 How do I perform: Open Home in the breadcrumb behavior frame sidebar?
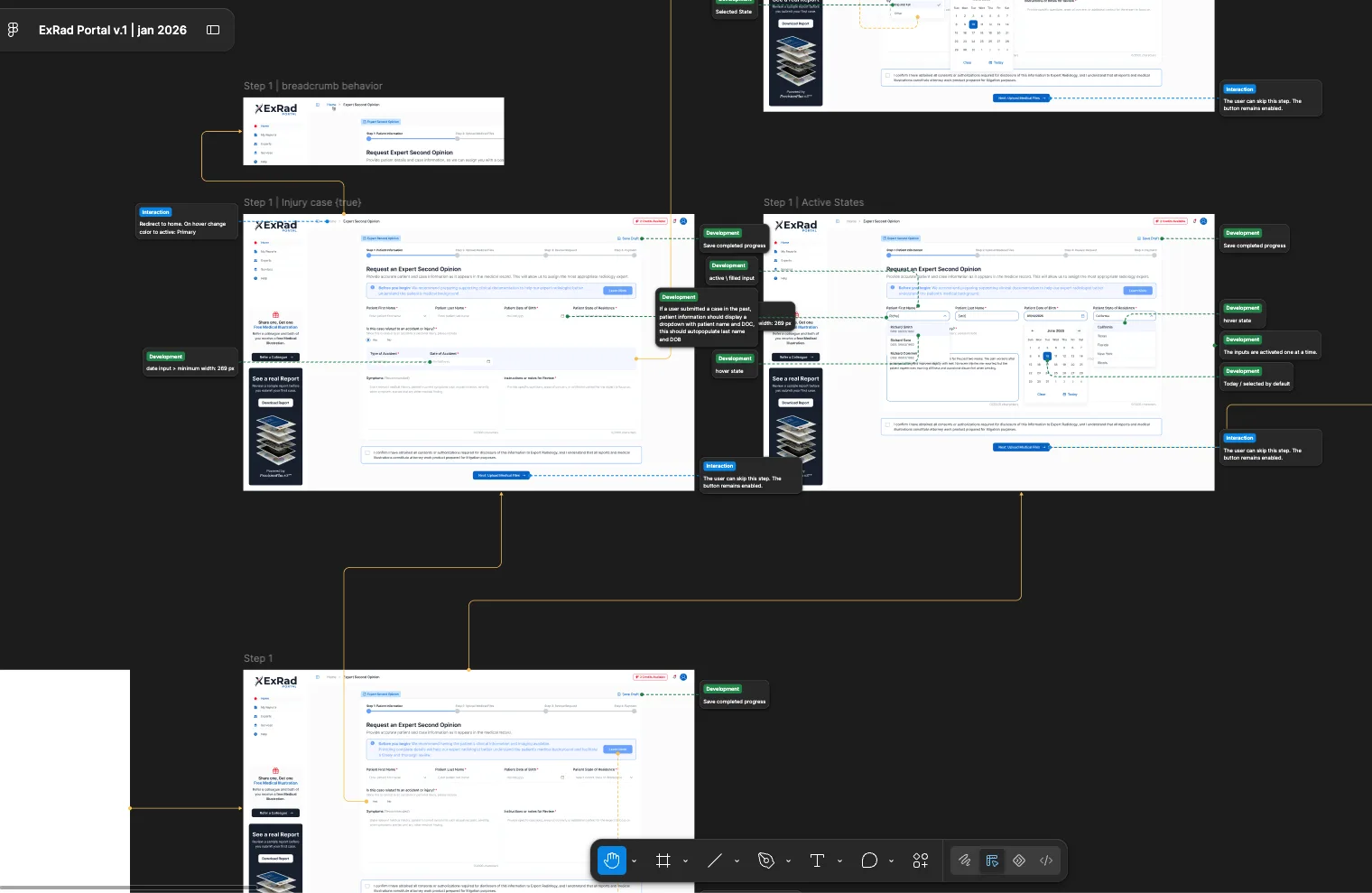[263, 126]
